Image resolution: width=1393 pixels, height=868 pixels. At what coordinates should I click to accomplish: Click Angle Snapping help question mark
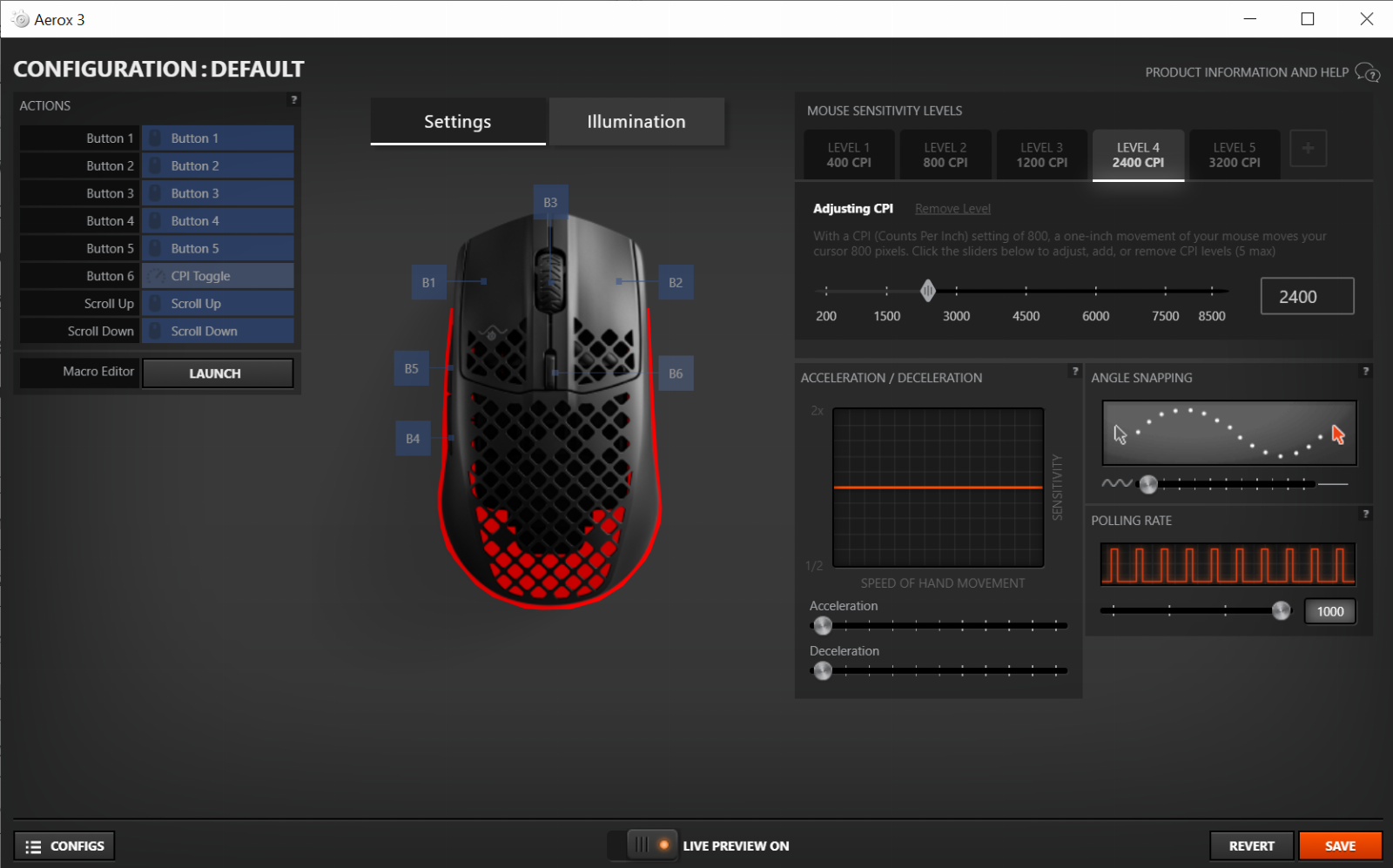[x=1365, y=371]
